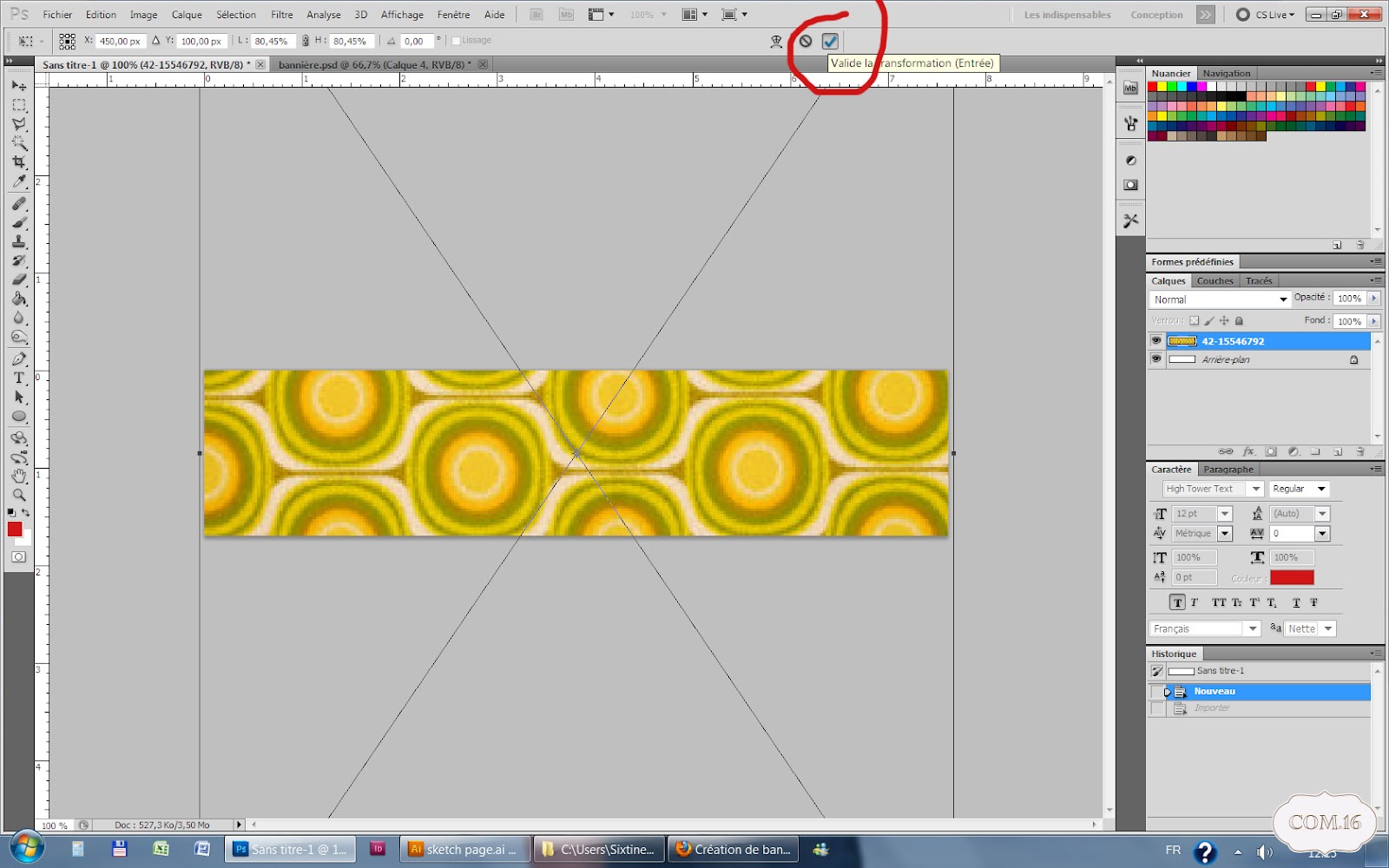Image resolution: width=1389 pixels, height=868 pixels.
Task: Open the Nette anti-aliasing dropdown
Action: tap(1328, 628)
